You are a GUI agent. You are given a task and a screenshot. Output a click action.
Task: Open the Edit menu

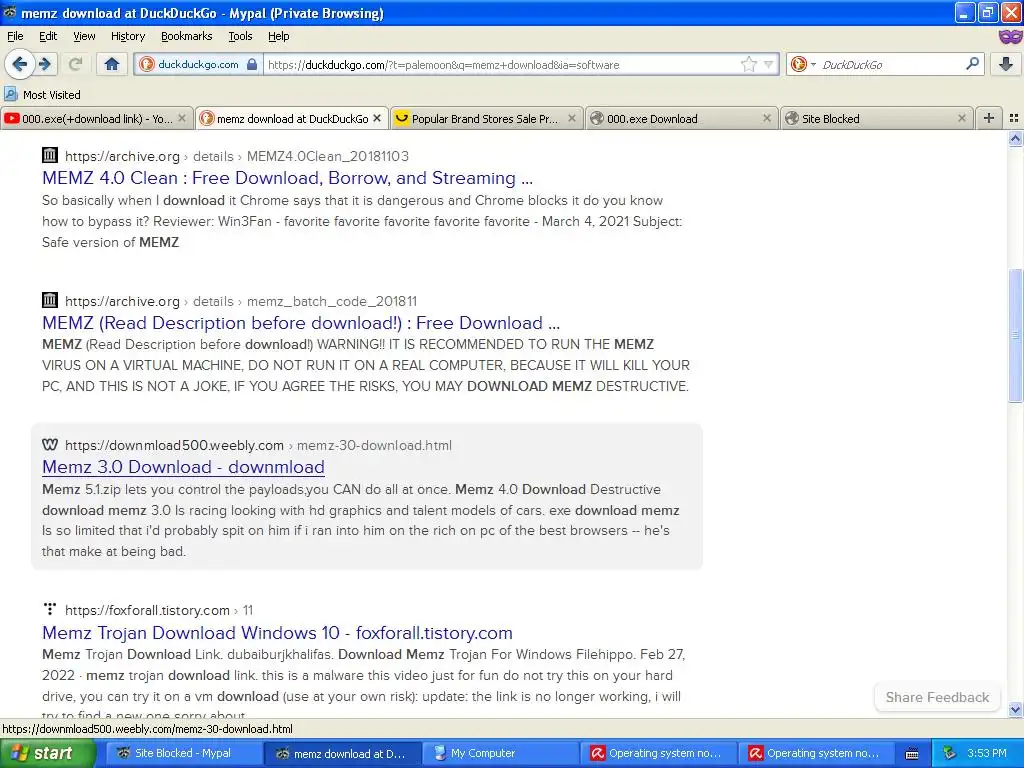(x=48, y=36)
